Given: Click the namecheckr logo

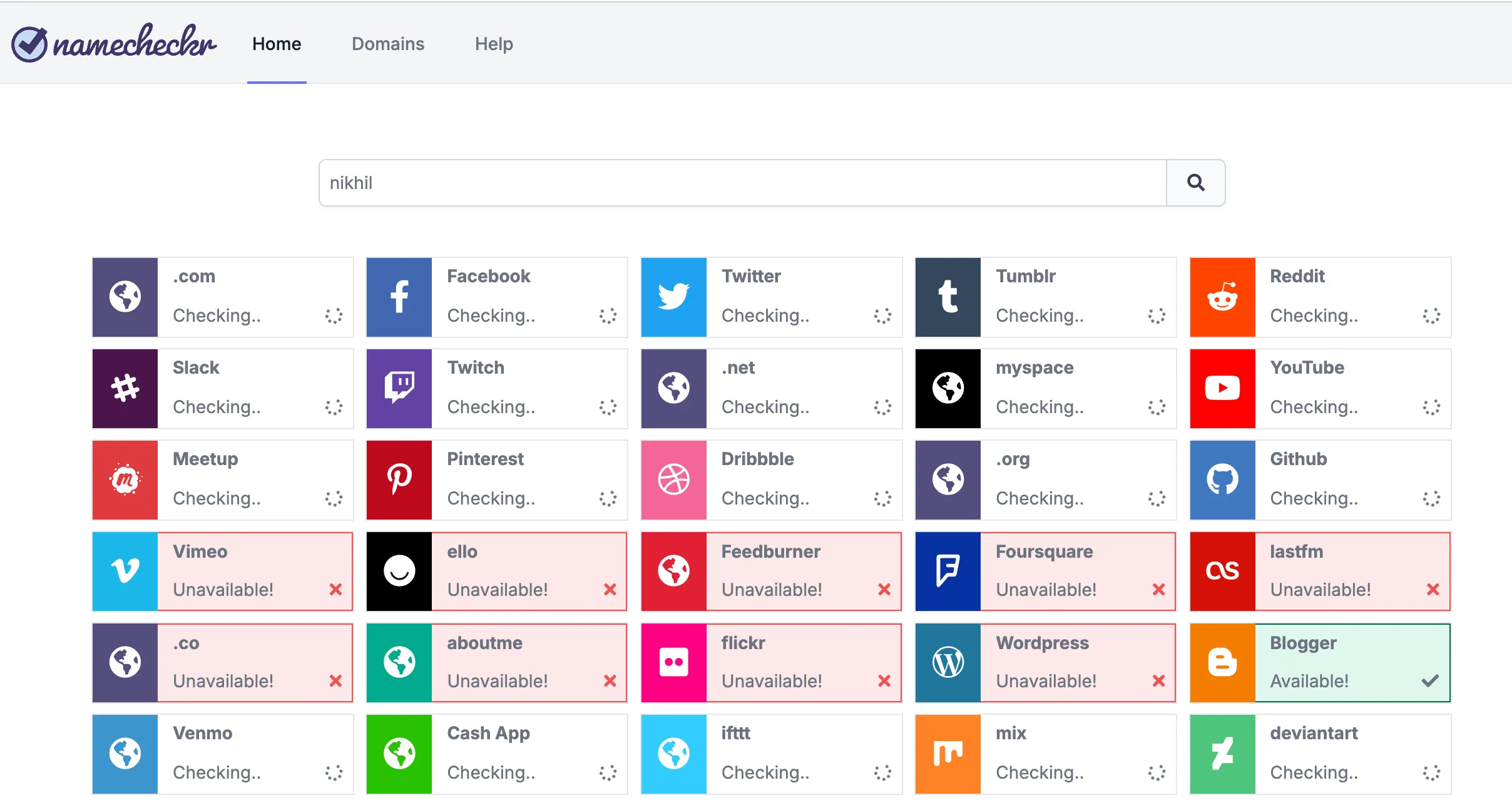Looking at the screenshot, I should point(114,43).
